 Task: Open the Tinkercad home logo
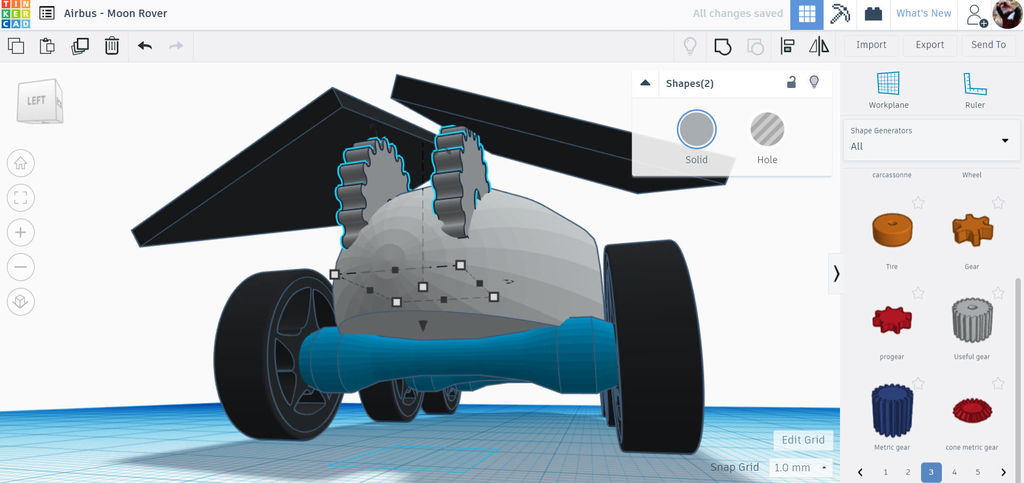tap(16, 14)
